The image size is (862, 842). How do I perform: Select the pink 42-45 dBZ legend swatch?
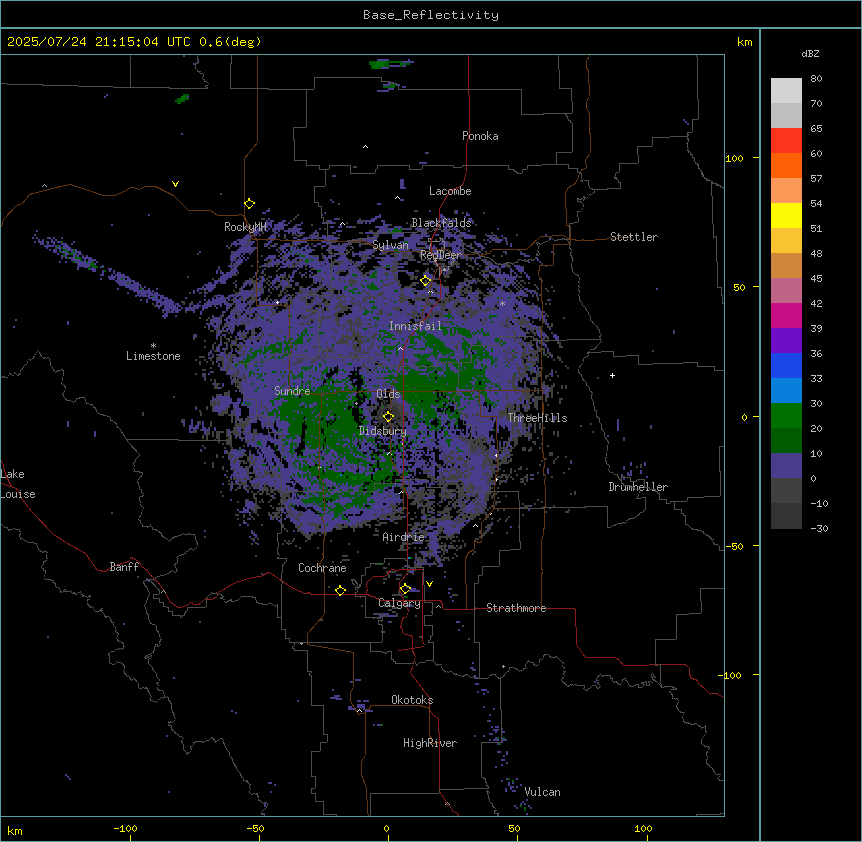point(786,291)
